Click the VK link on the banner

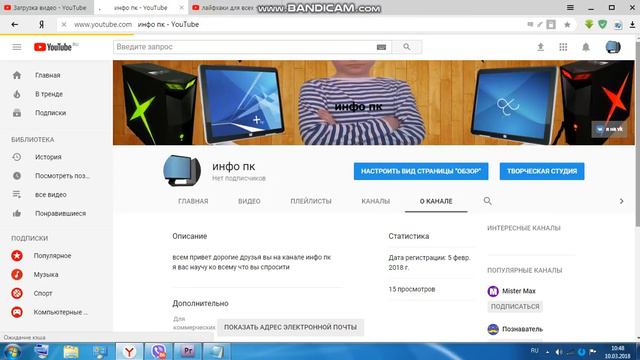click(x=609, y=129)
